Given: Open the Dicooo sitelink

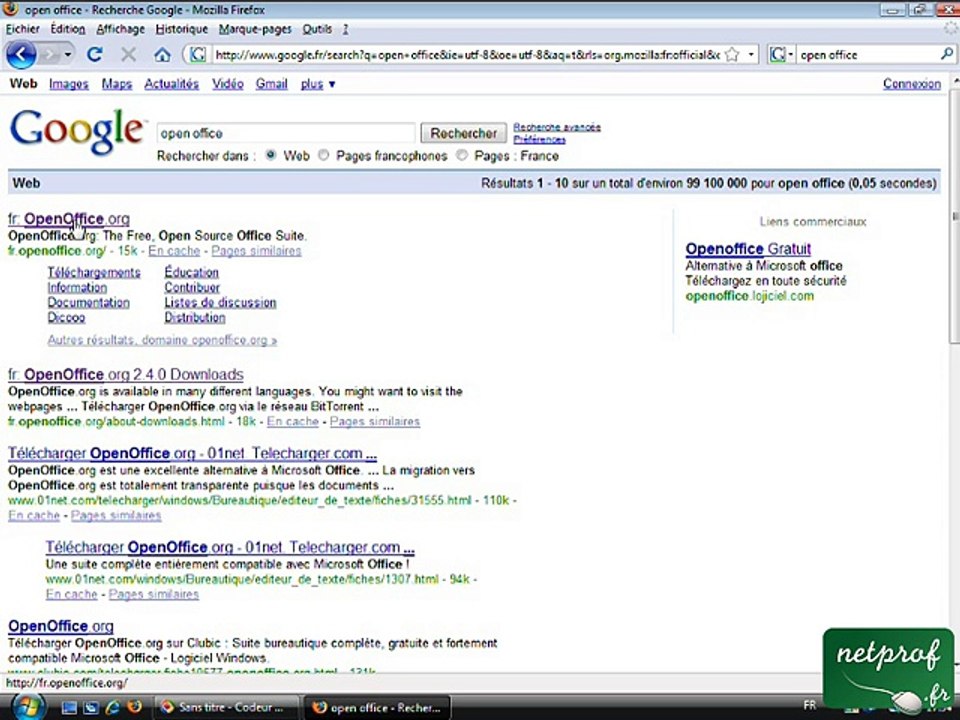Looking at the screenshot, I should [66, 317].
